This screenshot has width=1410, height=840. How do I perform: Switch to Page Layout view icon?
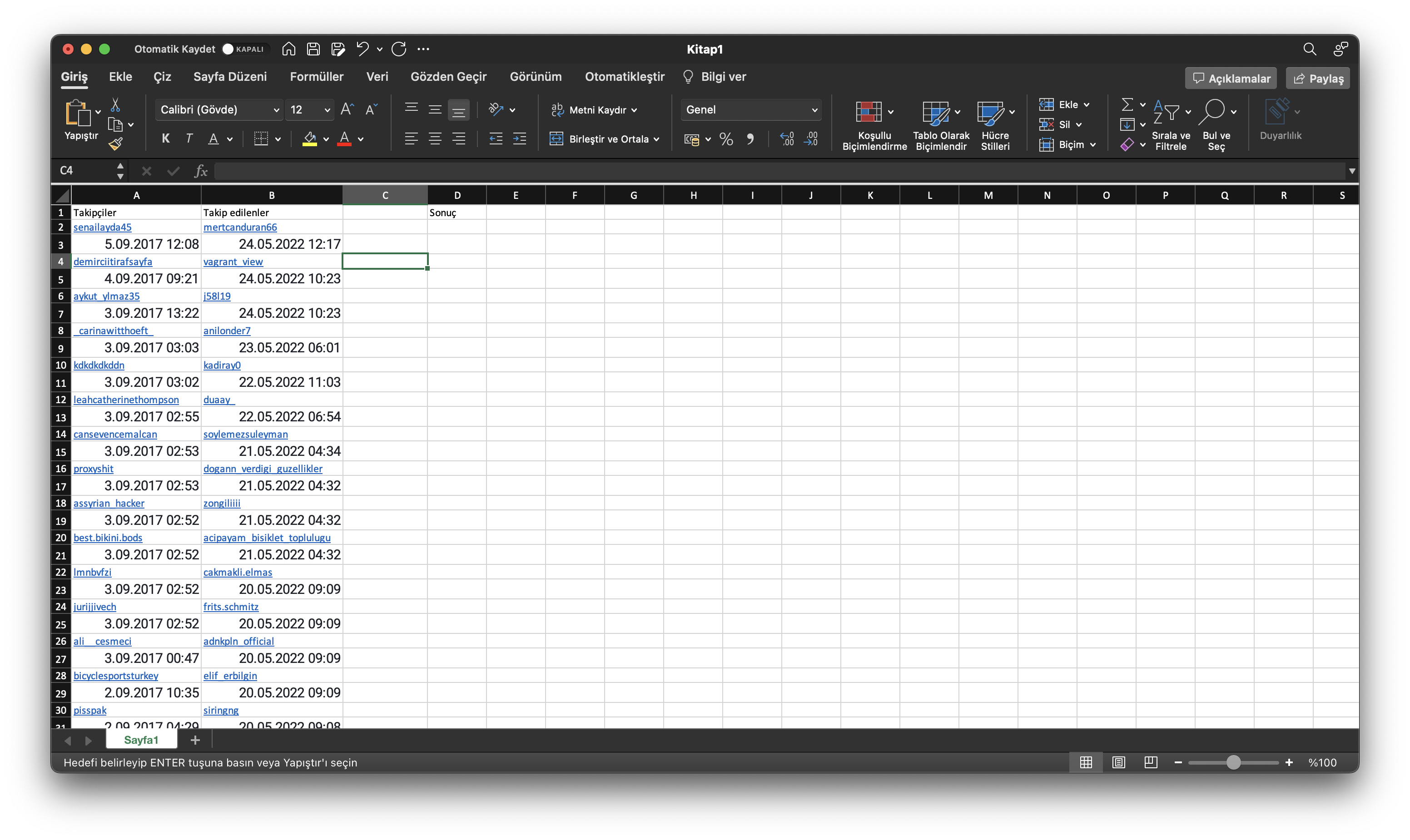[1119, 762]
